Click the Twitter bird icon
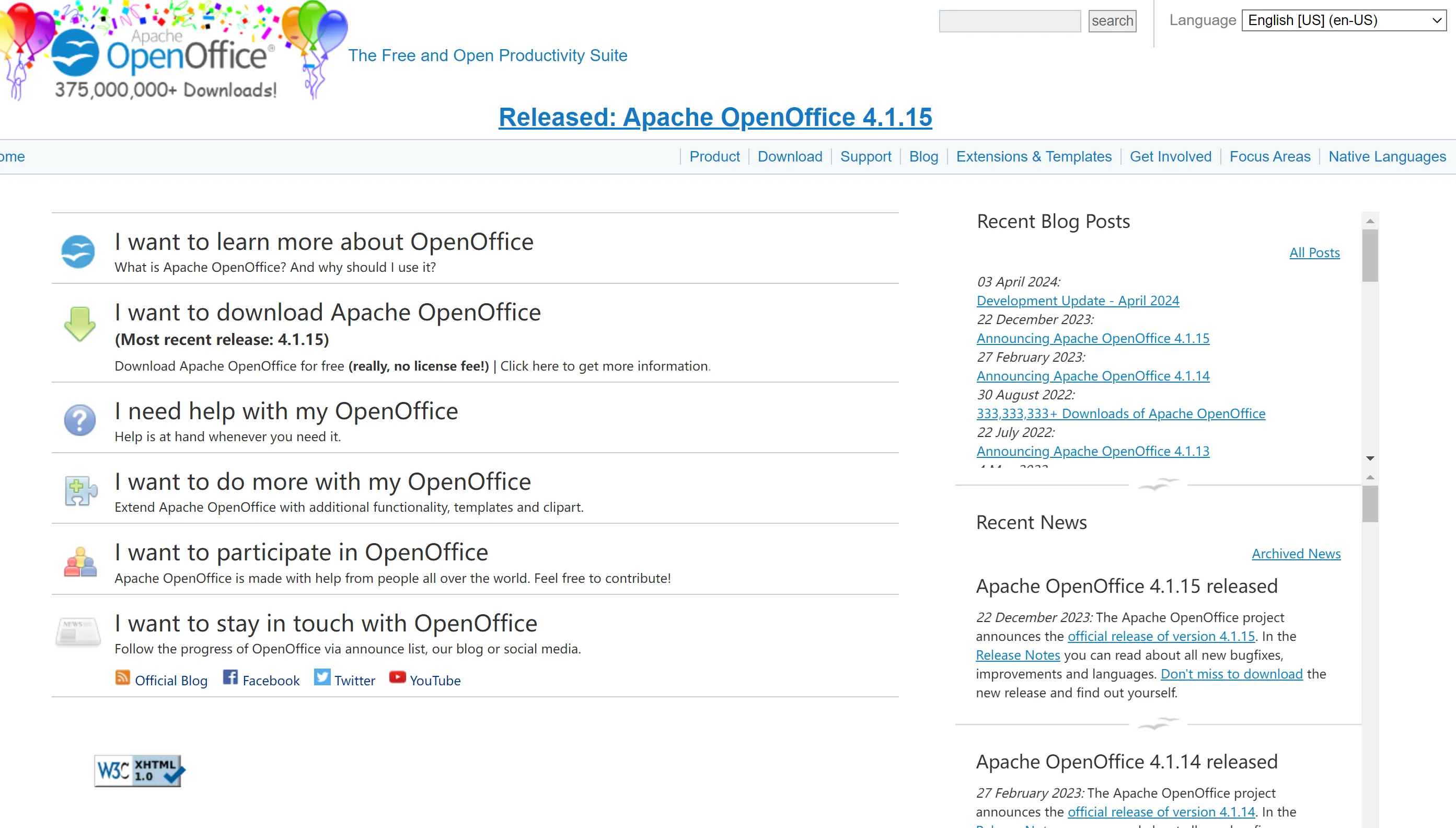1456x828 pixels. (x=322, y=677)
